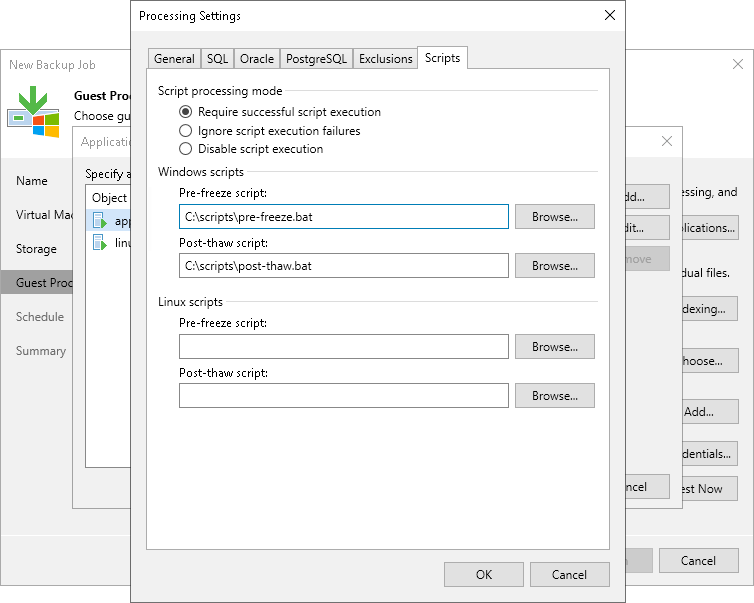Close the New Backup Job wizard window

(x=738, y=64)
